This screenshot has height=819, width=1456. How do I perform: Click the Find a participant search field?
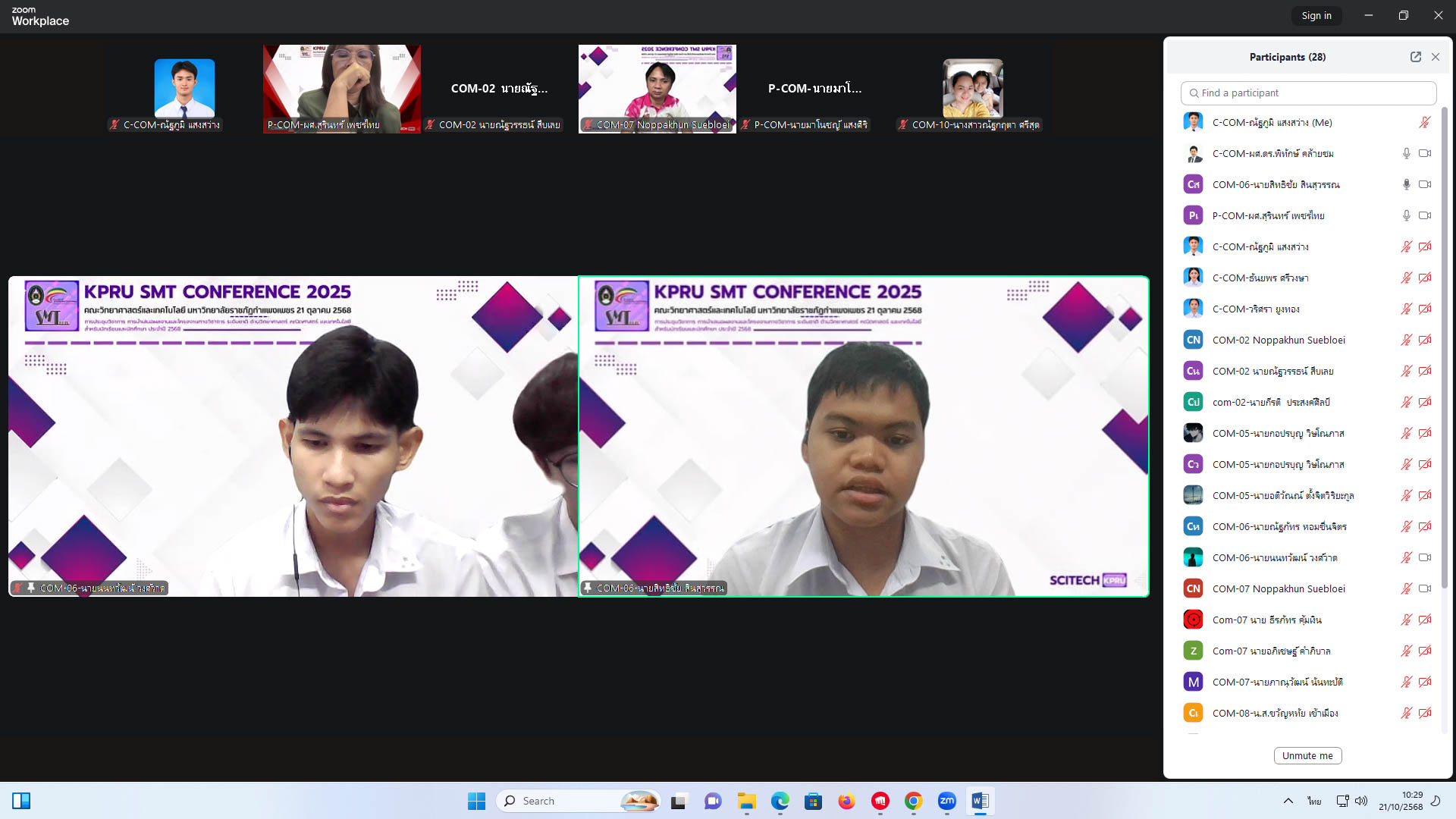[1308, 93]
